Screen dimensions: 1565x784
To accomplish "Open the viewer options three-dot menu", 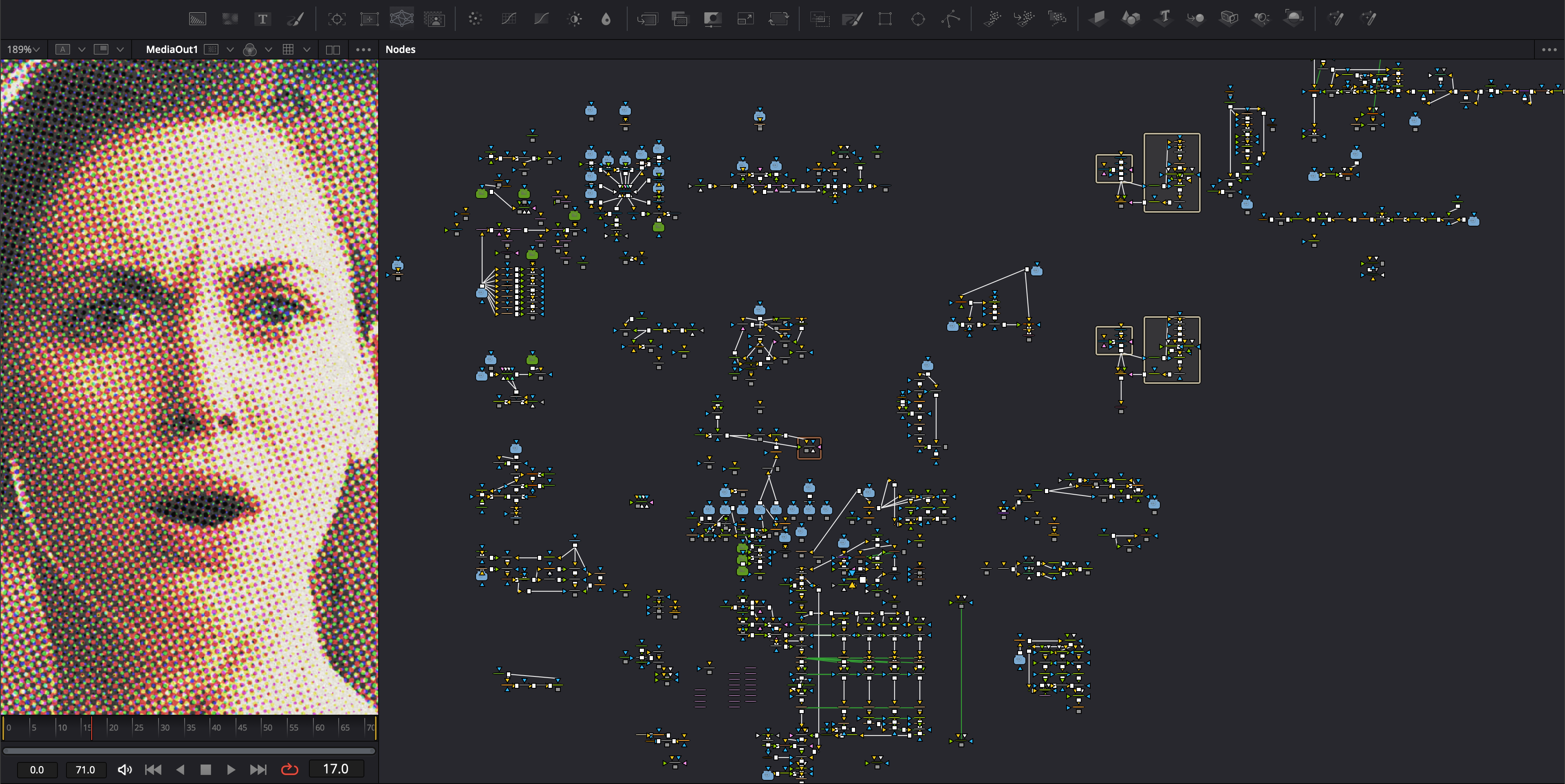I will [363, 50].
